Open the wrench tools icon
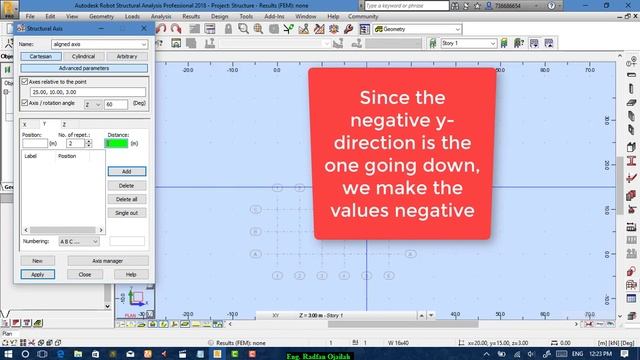Viewport: 640px width, 360px height. pos(349,29)
